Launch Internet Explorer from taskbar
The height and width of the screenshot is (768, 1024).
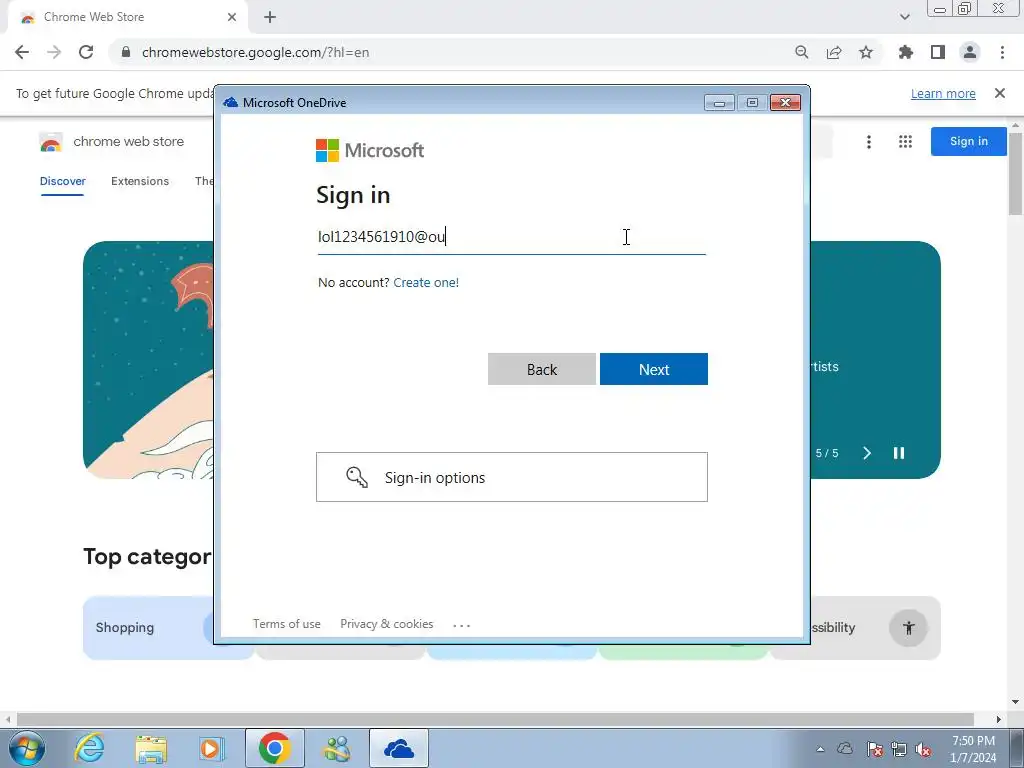pyautogui.click(x=89, y=748)
